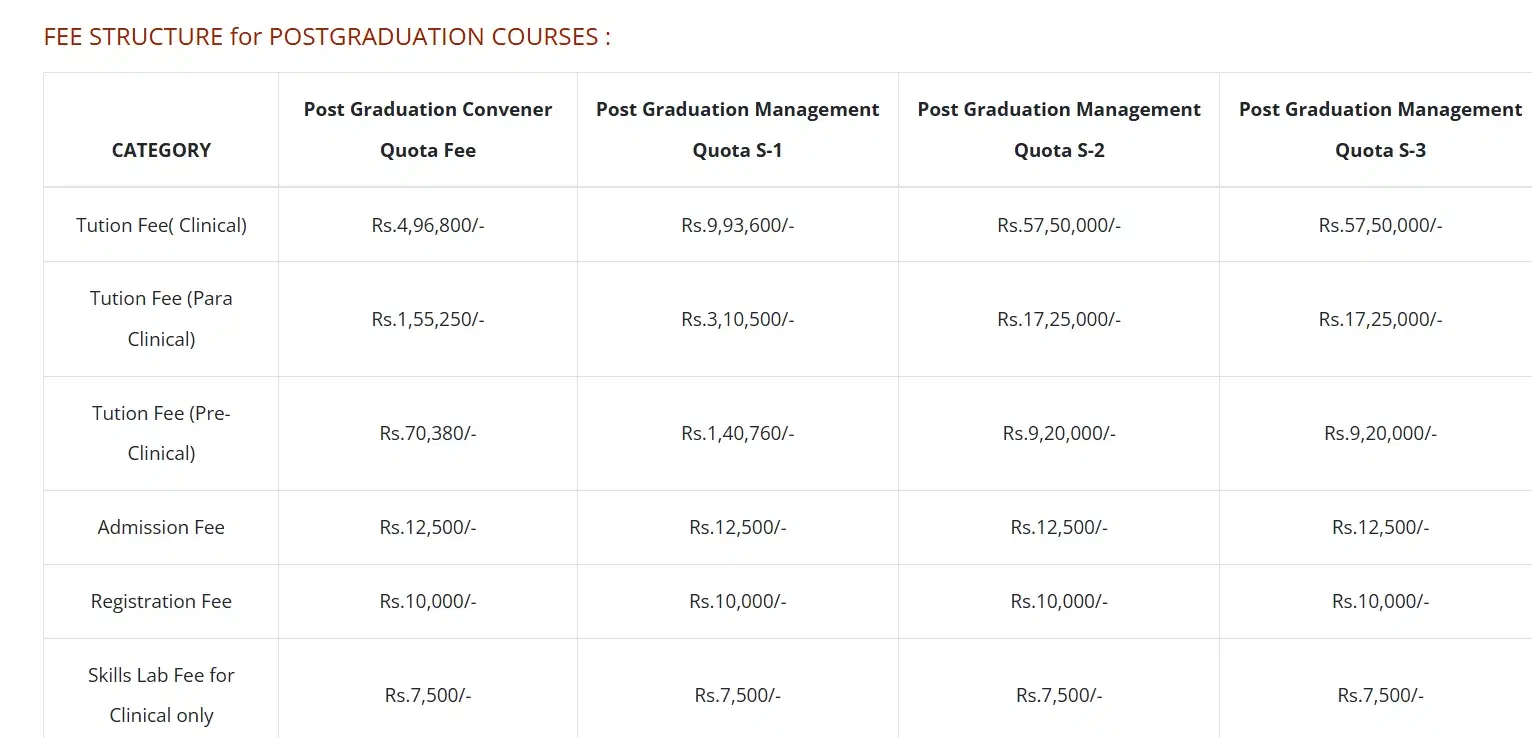Select the Tution Fee (Para Clinical) row label
The image size is (1532, 738).
[161, 319]
